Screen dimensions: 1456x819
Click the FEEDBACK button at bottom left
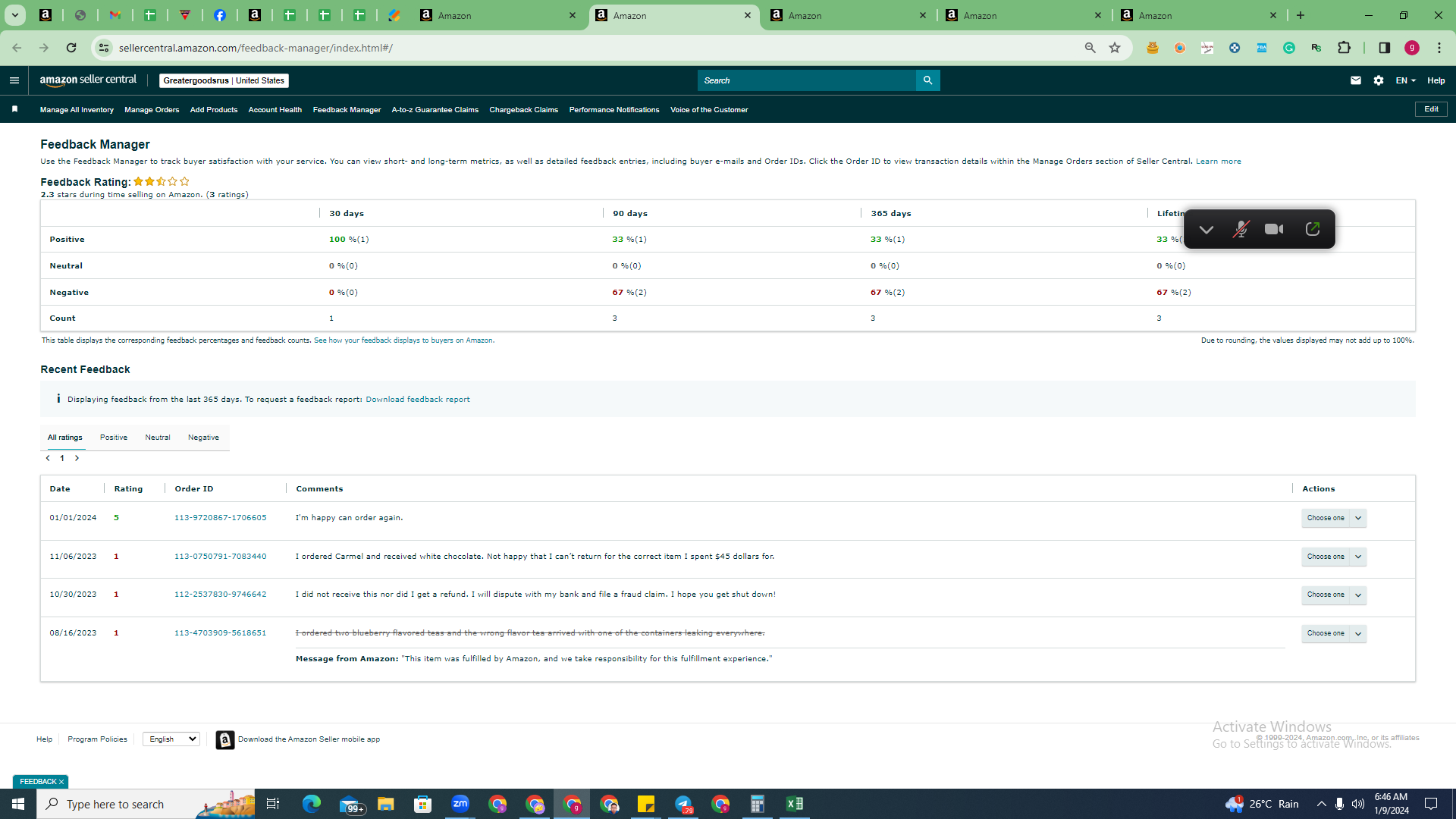click(41, 782)
